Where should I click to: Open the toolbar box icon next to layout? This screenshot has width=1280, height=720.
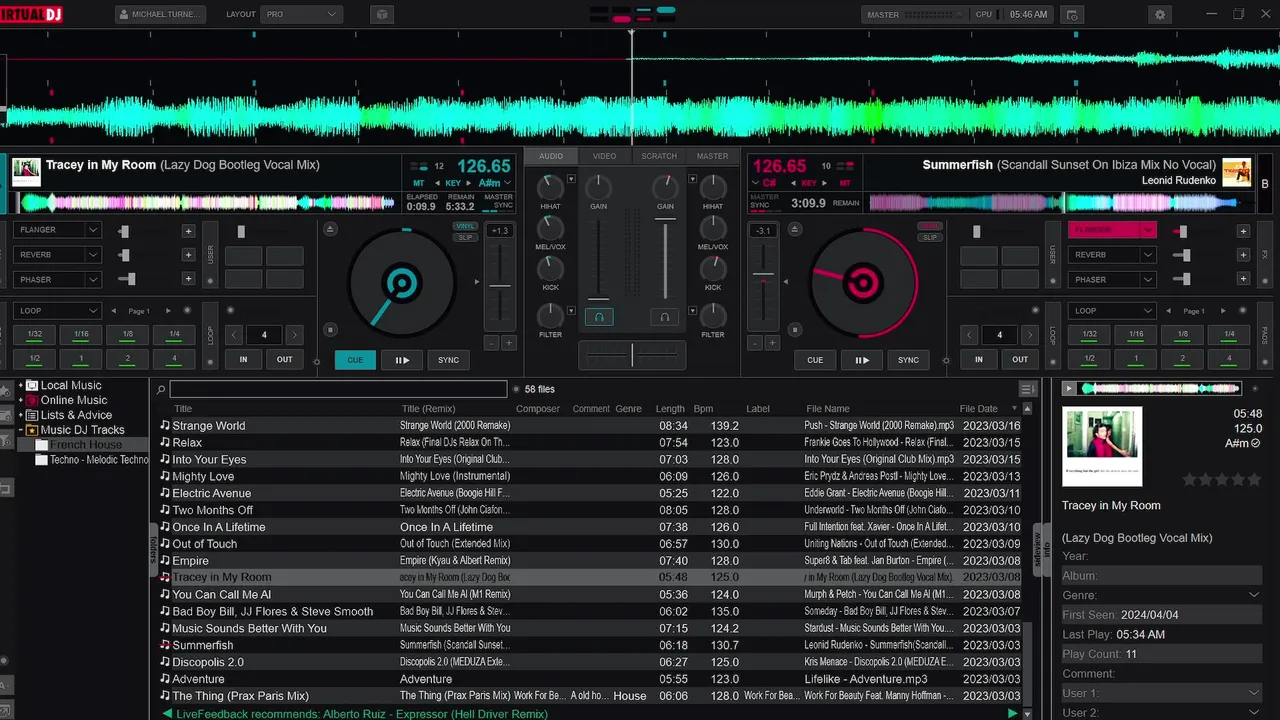381,15
